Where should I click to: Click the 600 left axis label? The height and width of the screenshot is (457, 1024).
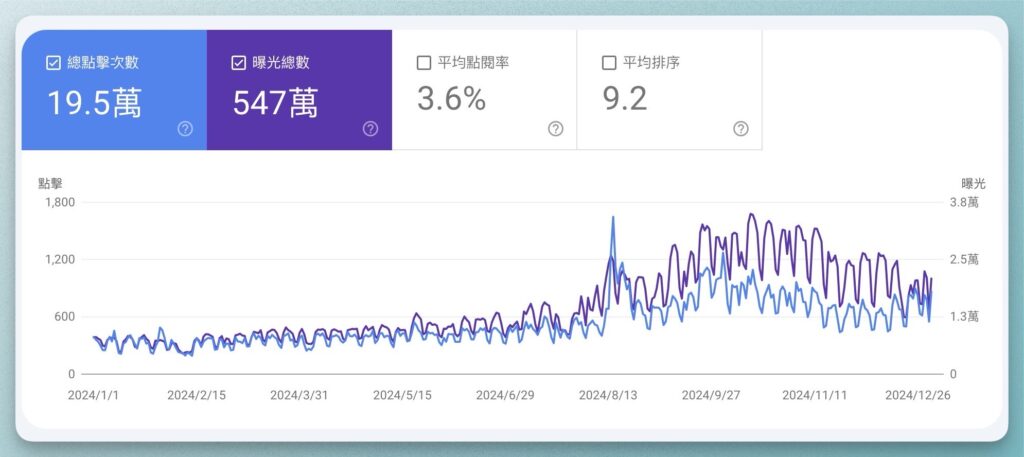(66, 317)
